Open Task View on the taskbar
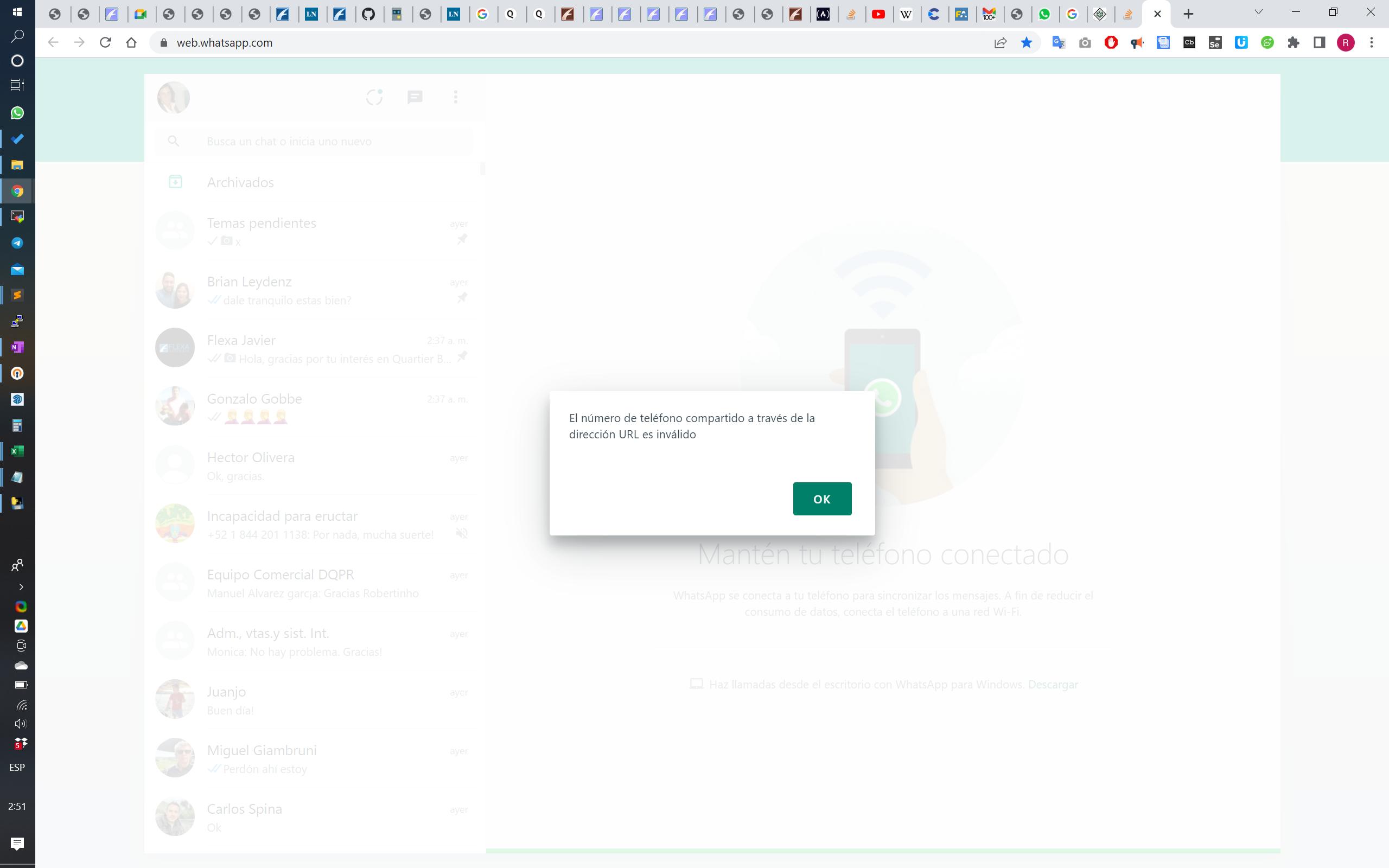 point(17,85)
